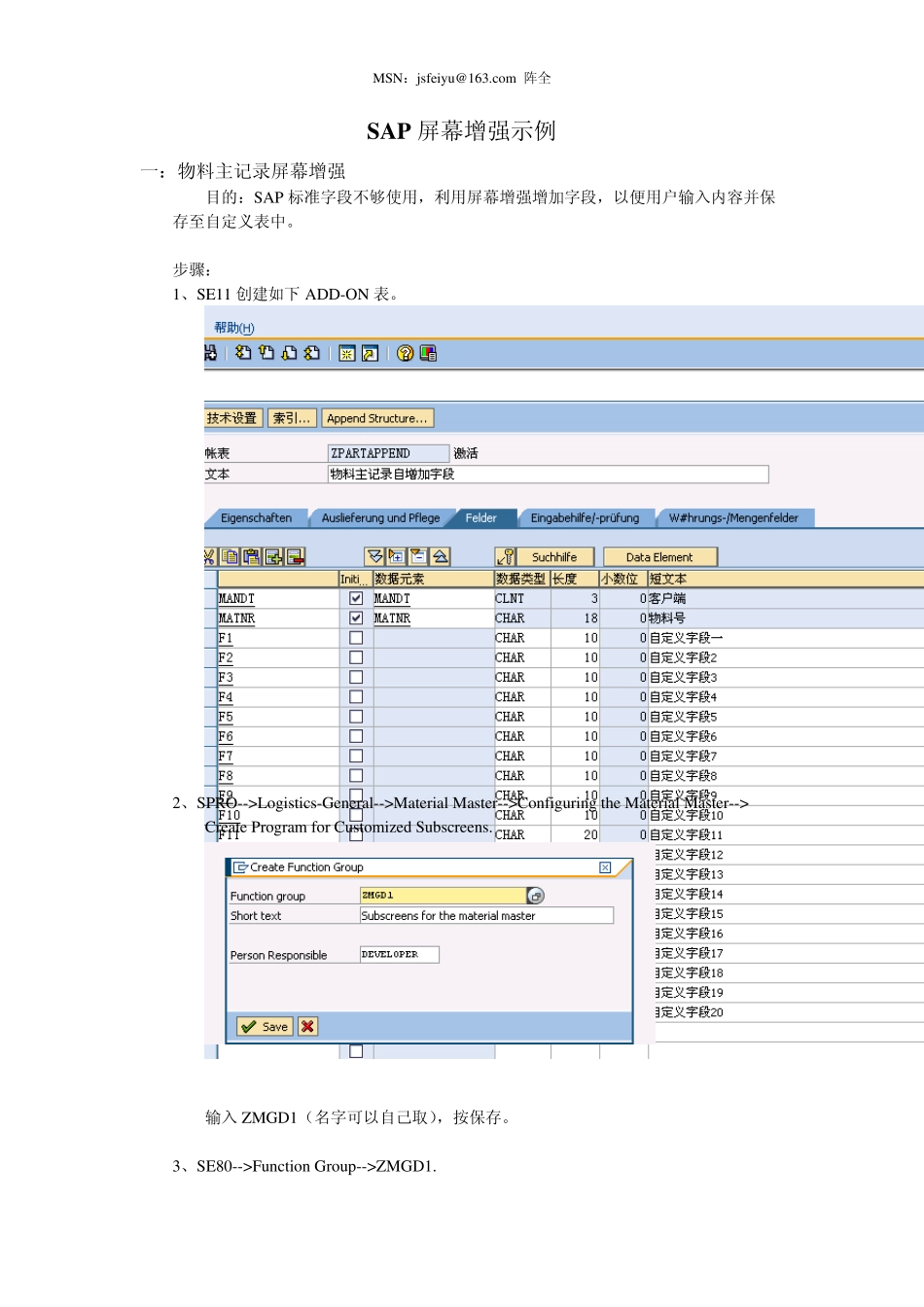Check the Initi checkbox for F5
The image size is (924, 1307).
coord(356,717)
